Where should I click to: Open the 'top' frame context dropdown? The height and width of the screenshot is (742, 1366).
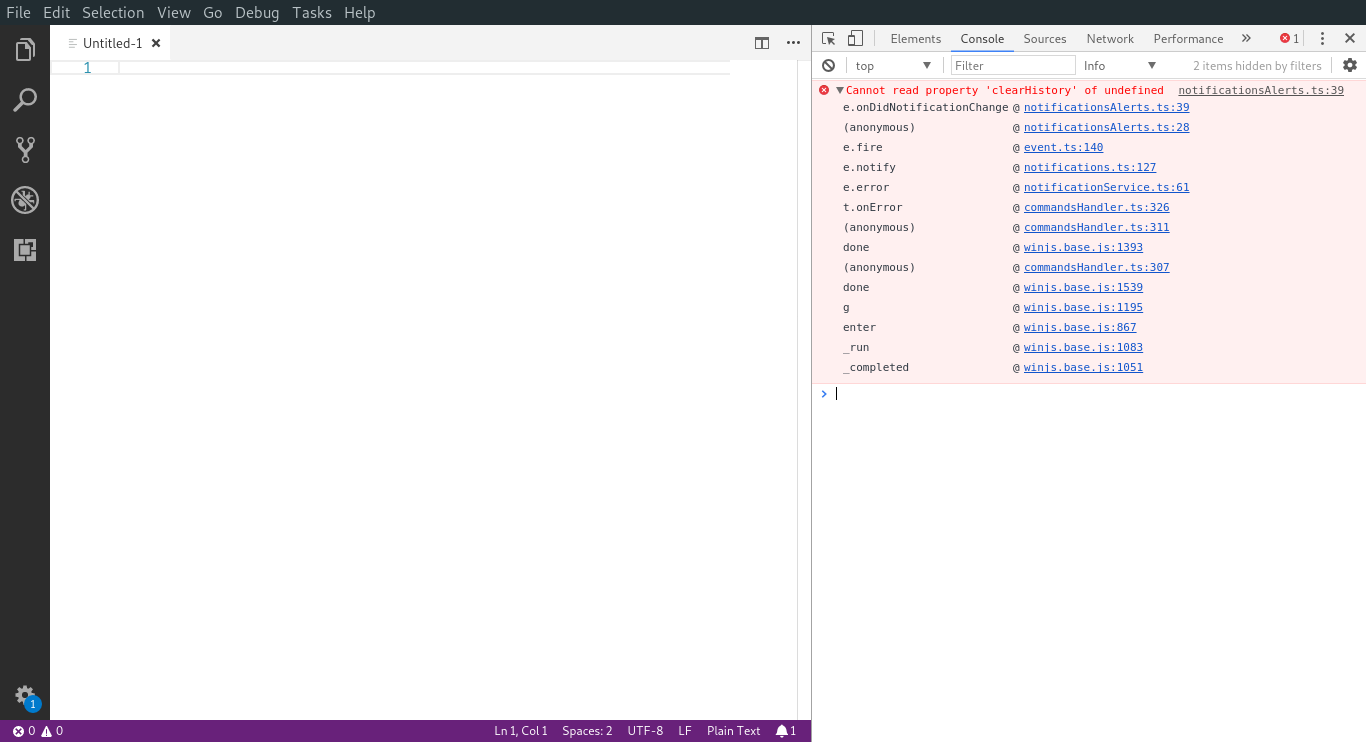point(893,64)
